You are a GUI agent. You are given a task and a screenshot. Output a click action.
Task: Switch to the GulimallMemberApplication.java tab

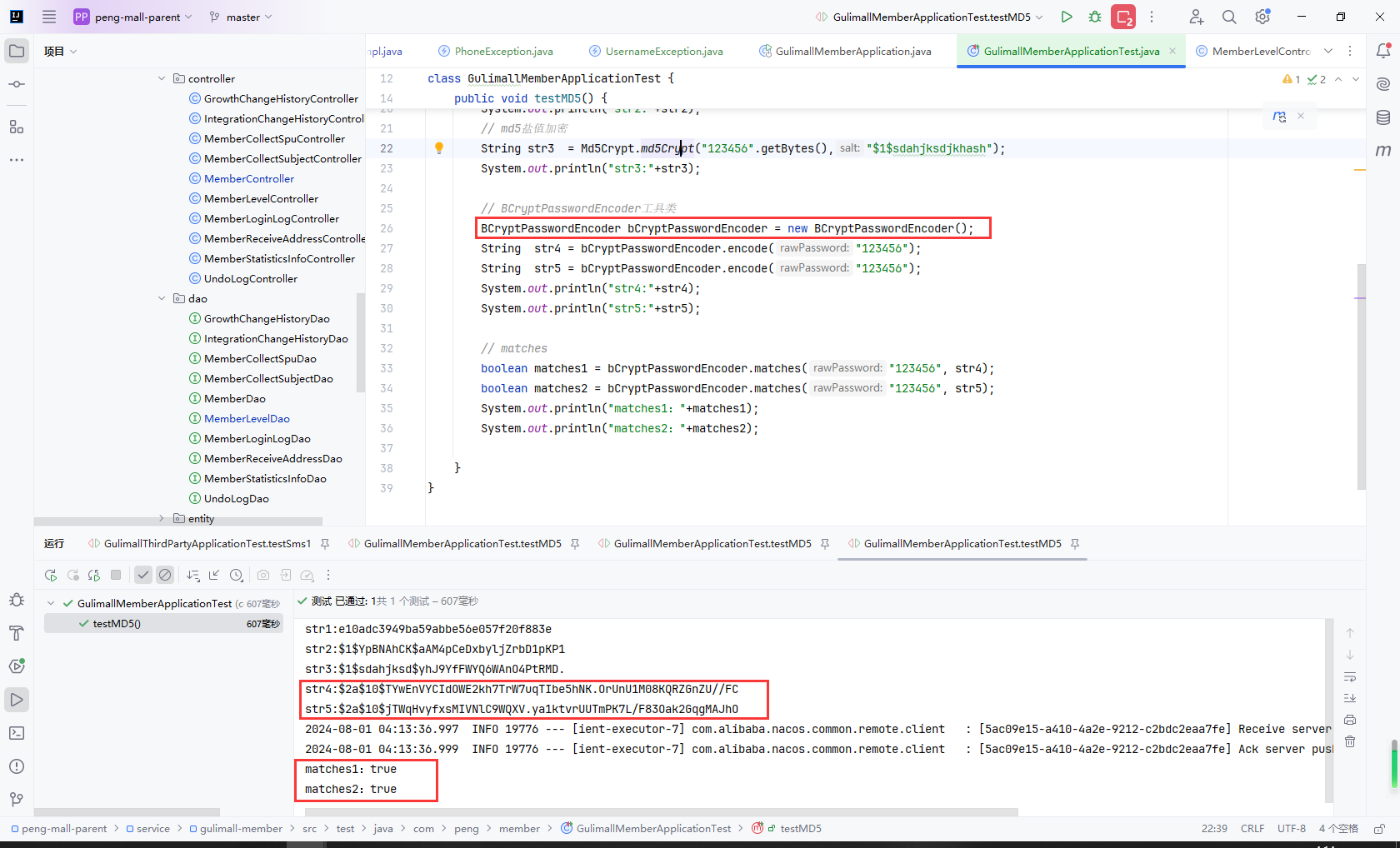pos(845,51)
